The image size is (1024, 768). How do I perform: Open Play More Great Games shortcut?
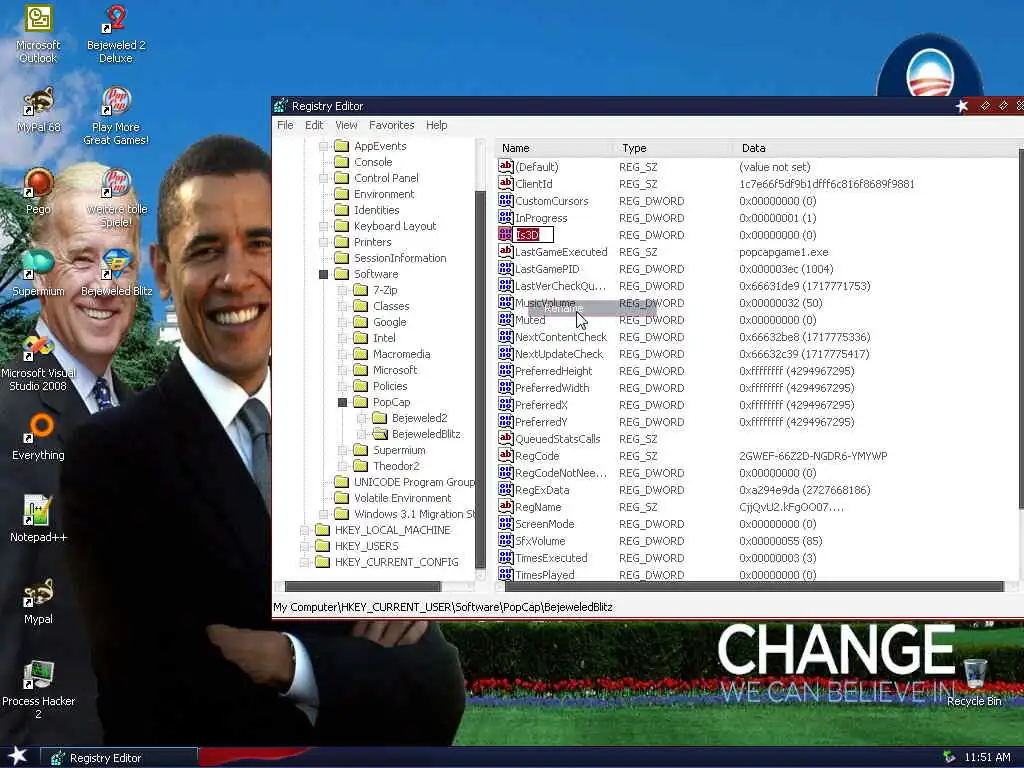pos(116,116)
